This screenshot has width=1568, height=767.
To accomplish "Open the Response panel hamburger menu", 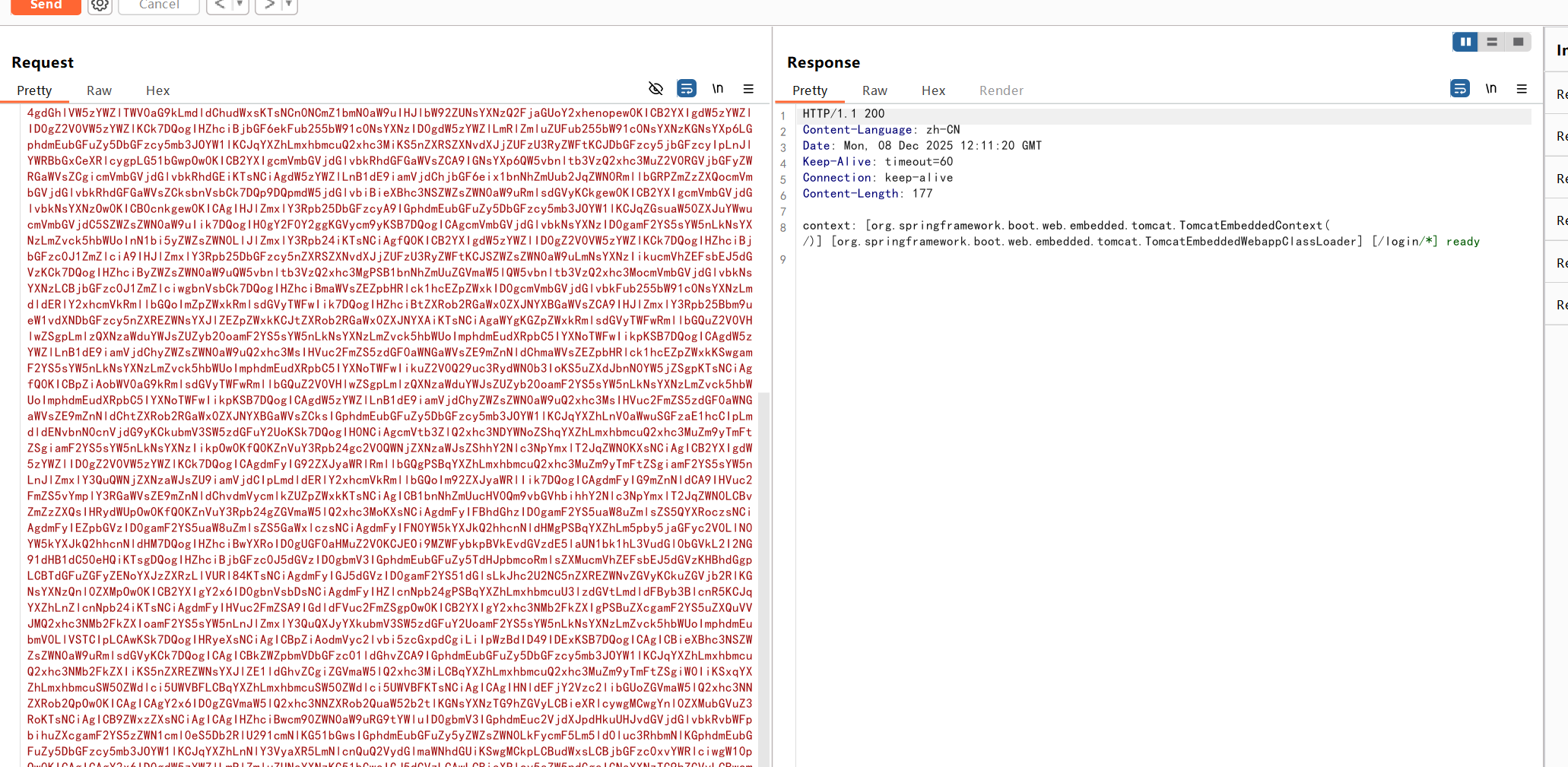I will pyautogui.click(x=1522, y=89).
